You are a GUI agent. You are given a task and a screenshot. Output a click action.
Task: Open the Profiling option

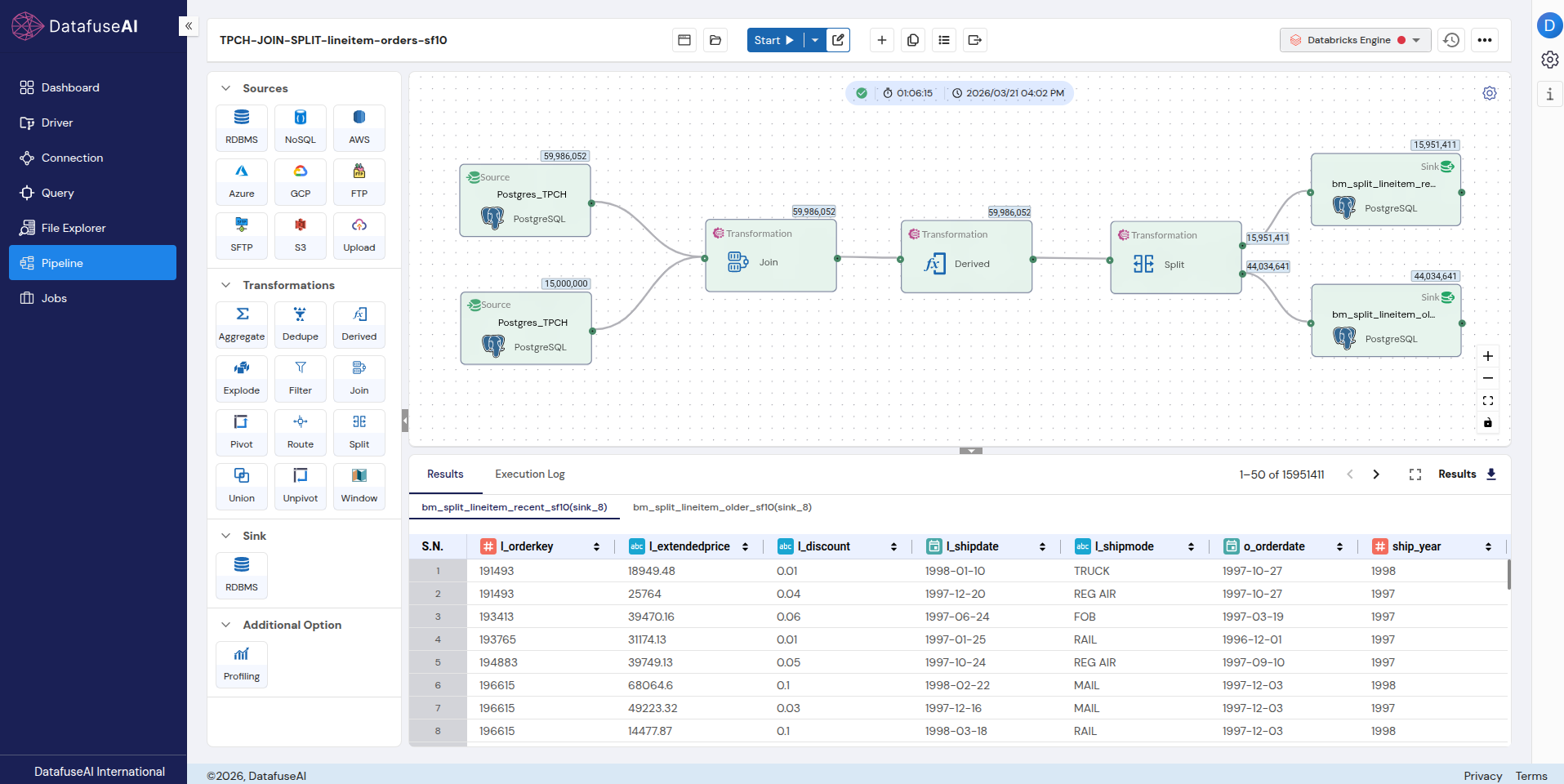tap(242, 664)
